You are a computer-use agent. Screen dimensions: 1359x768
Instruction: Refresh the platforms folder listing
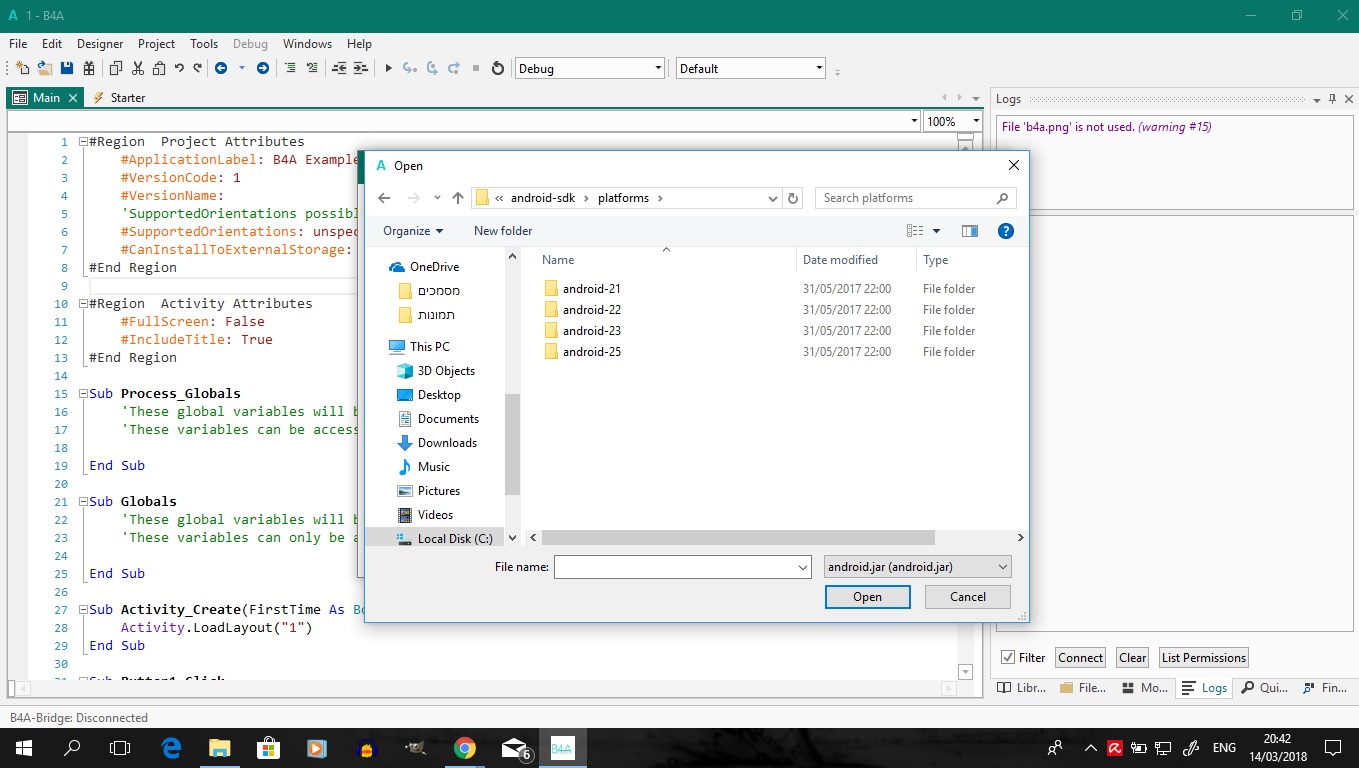[x=793, y=198]
